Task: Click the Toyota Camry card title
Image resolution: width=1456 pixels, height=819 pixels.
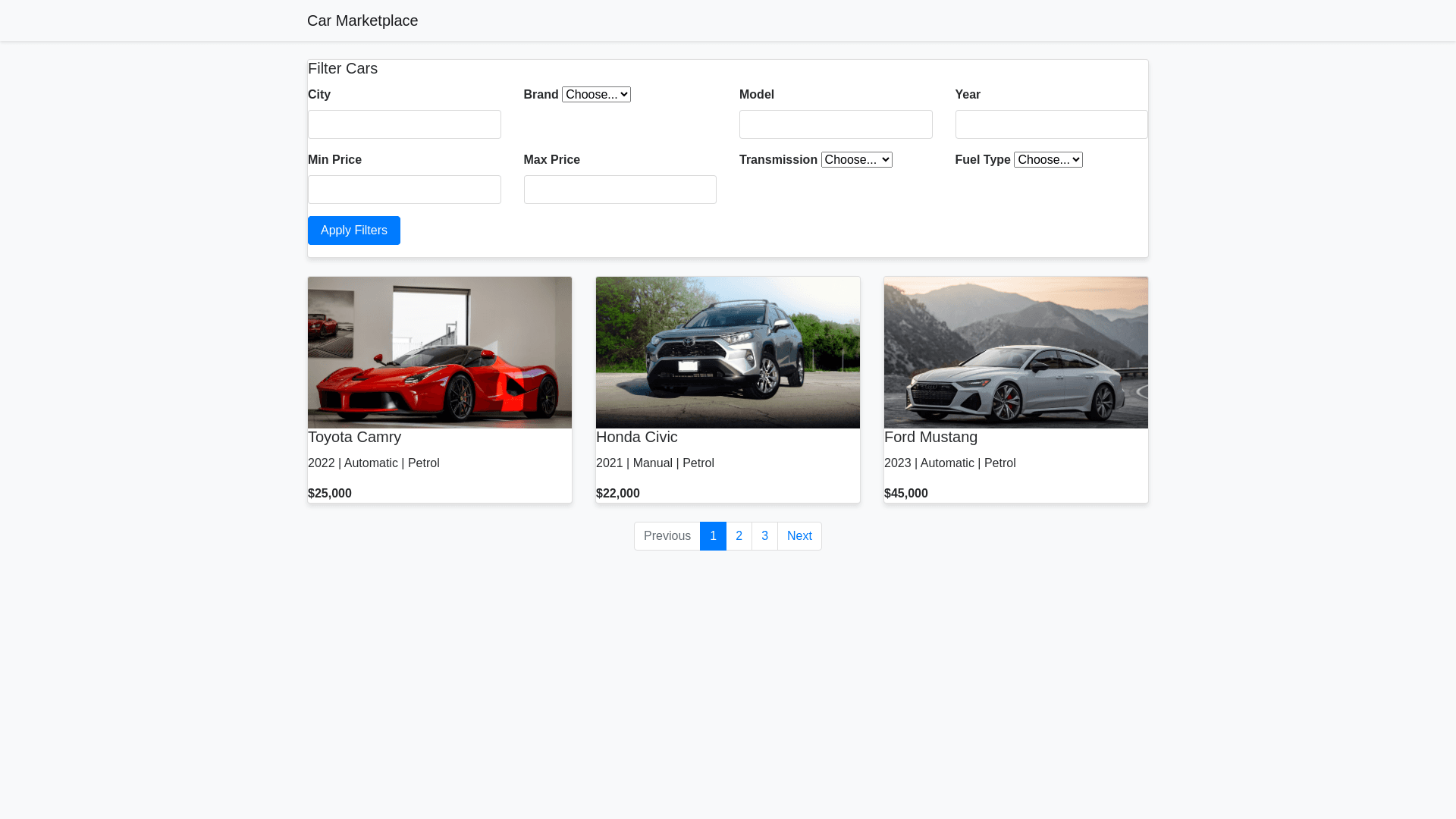Action: 354,437
